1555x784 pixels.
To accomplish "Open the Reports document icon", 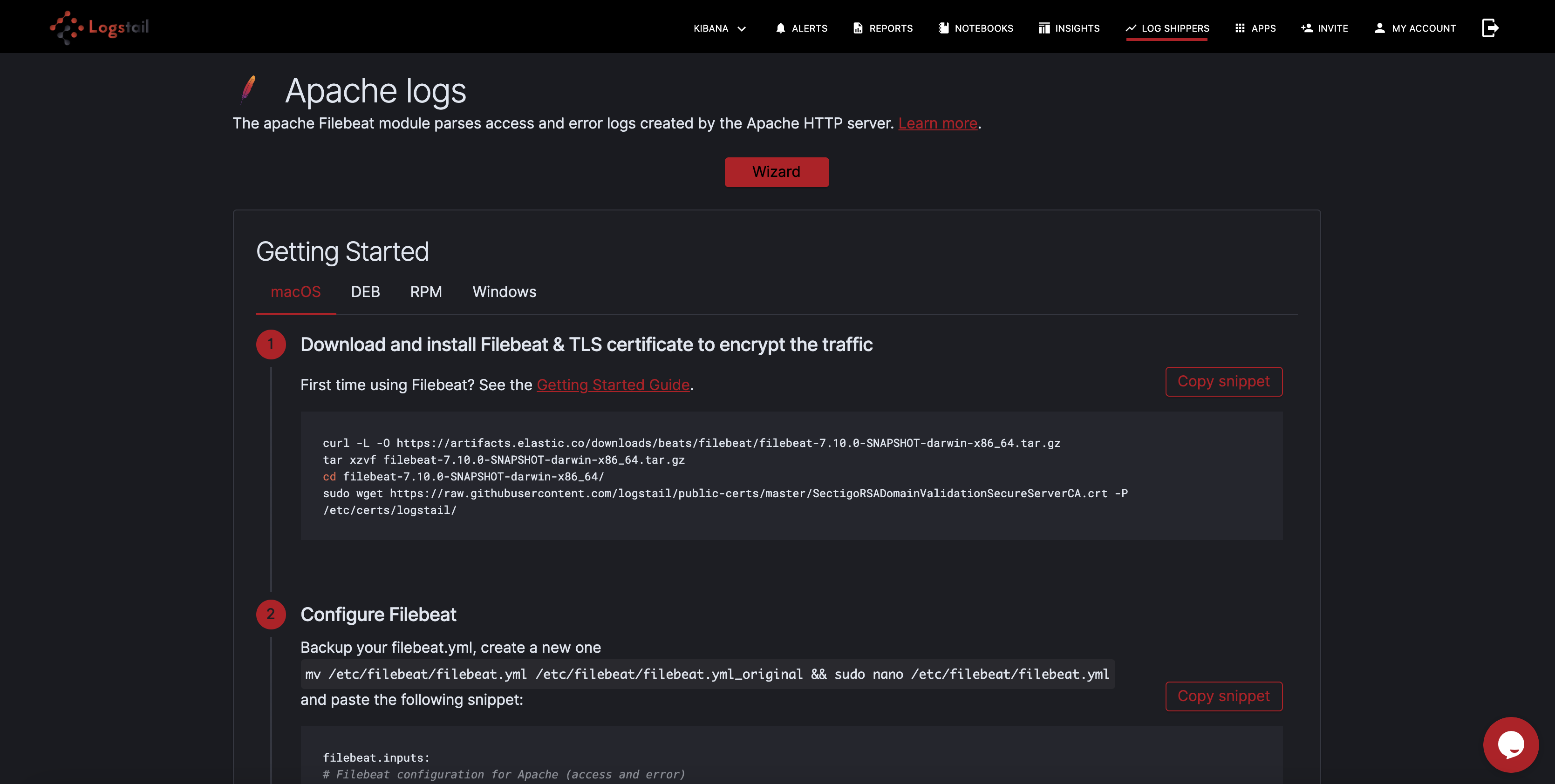I will click(858, 28).
